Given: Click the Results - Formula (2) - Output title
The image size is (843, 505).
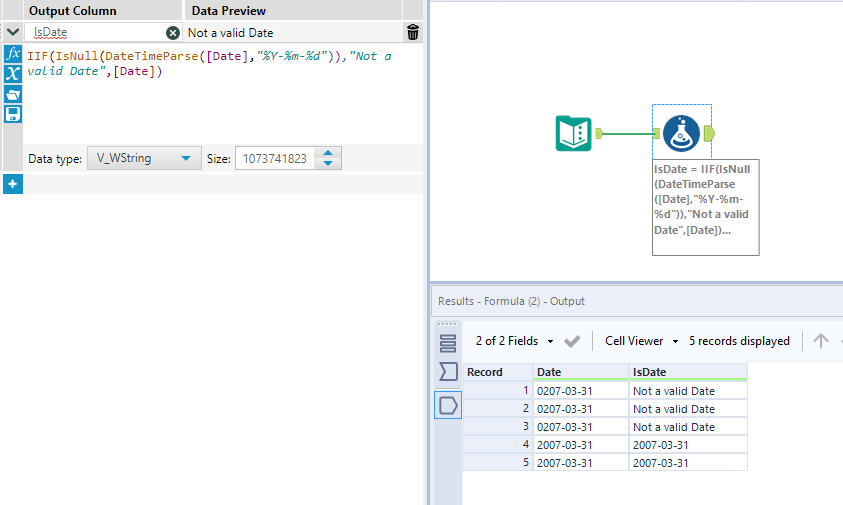Looking at the screenshot, I should point(511,301).
